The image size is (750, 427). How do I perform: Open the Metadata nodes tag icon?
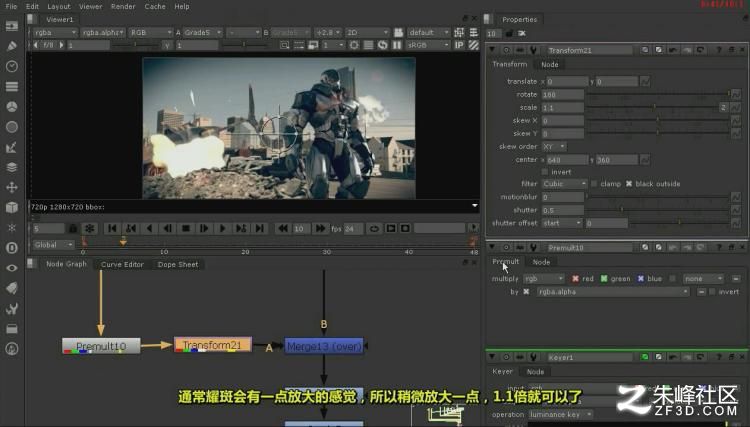pos(12,288)
